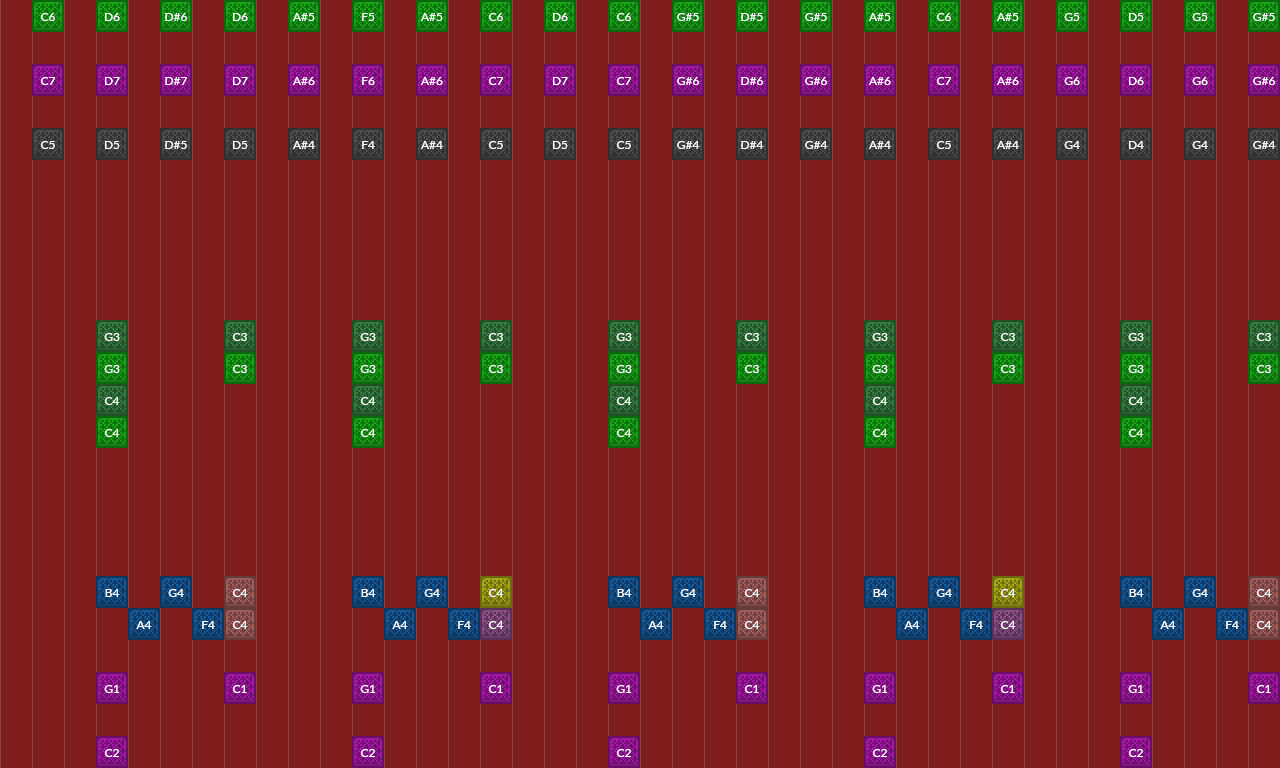Select the first C6 note in the top row
The image size is (1280, 768).
[47, 16]
